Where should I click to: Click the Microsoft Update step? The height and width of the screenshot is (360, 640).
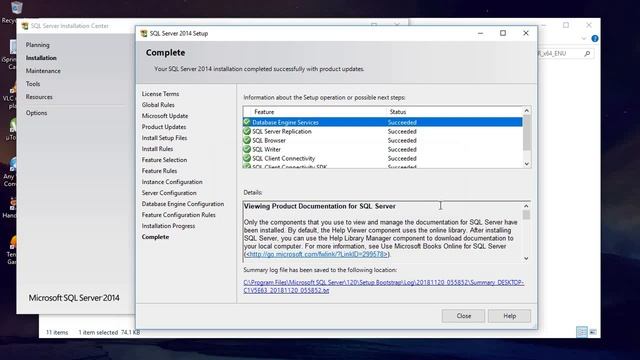(x=165, y=116)
